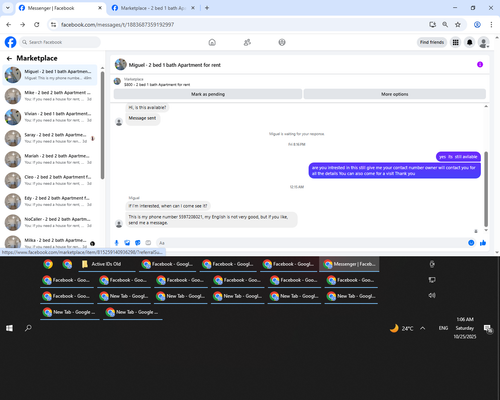Switch to Messenger | Faceb... taskbar window
The image size is (500, 400).
coord(349,264)
